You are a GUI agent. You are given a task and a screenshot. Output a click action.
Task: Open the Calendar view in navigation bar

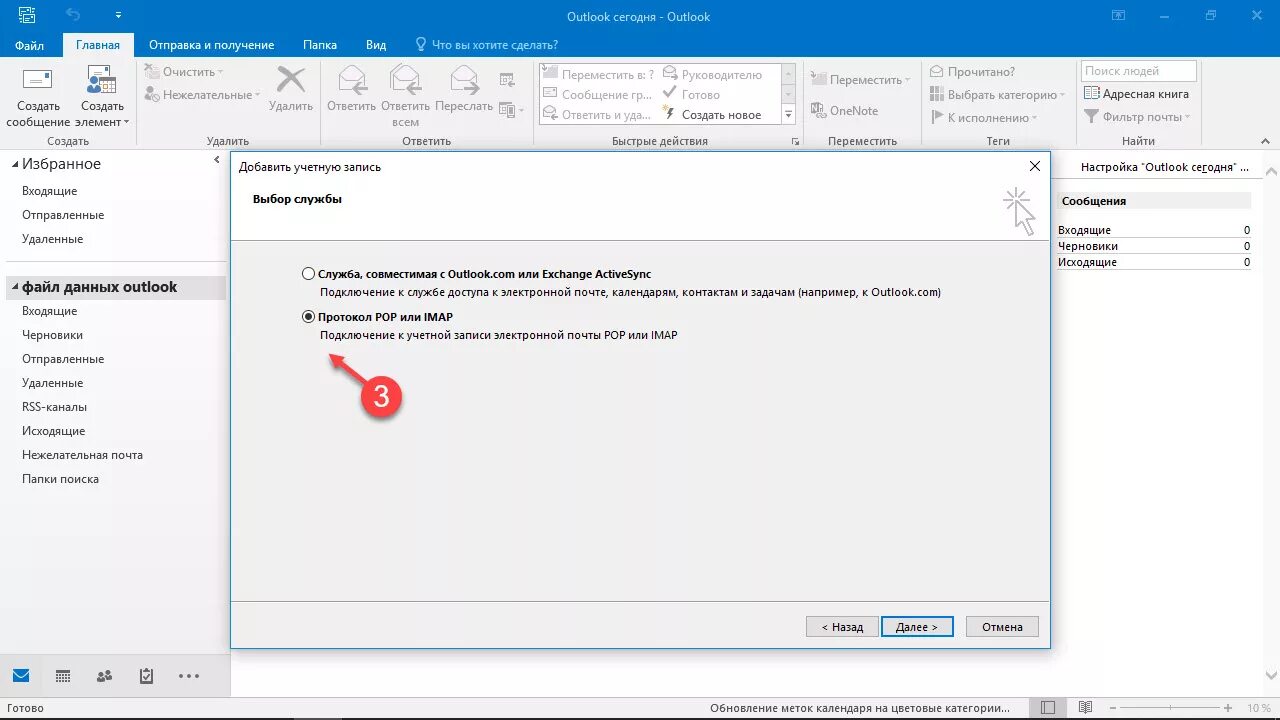(63, 676)
